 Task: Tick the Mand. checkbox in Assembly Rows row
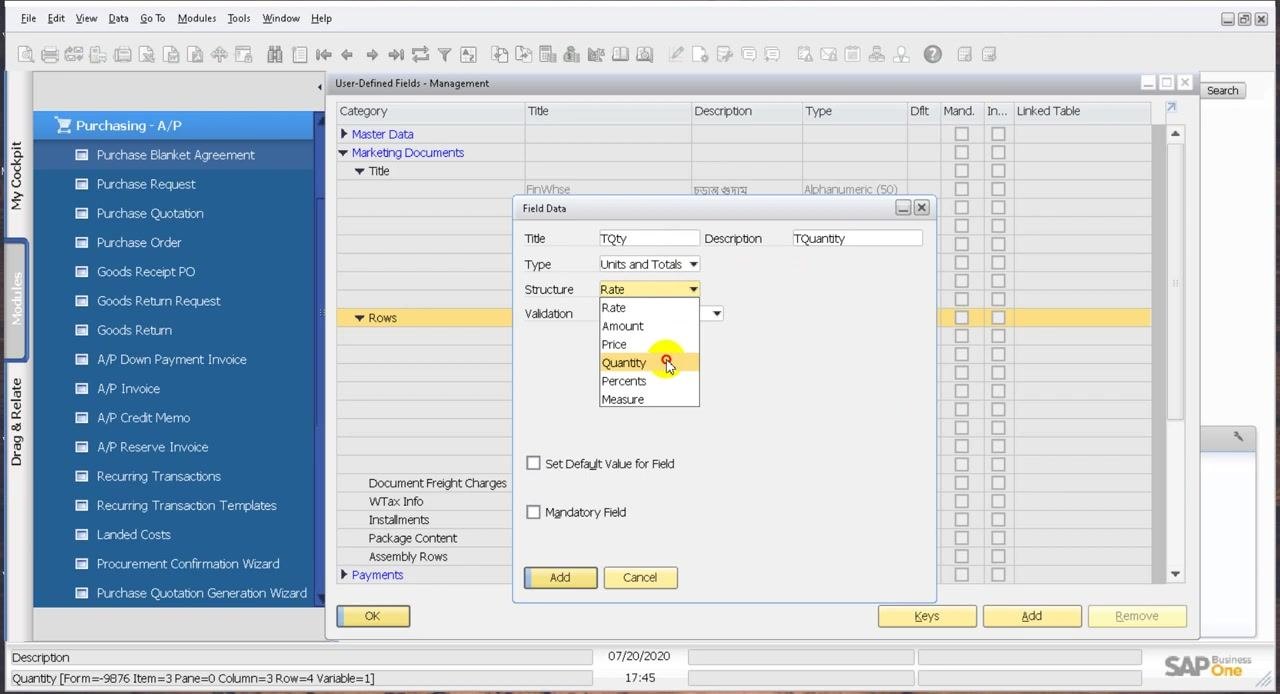pos(961,556)
